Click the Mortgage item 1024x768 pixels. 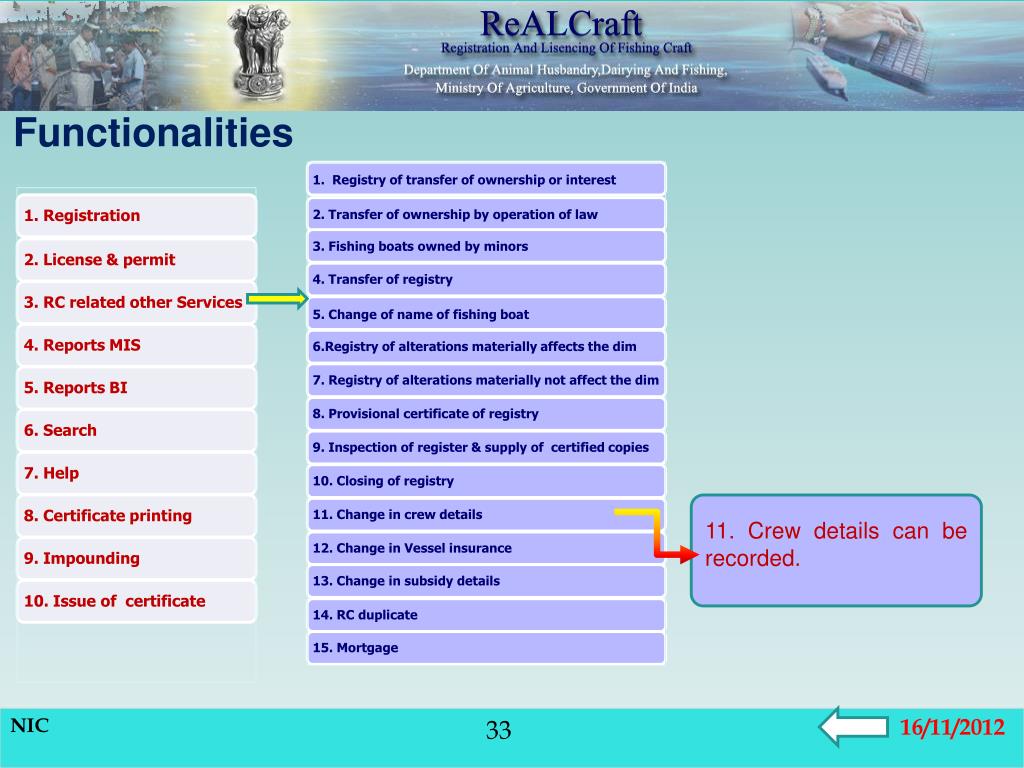point(486,648)
